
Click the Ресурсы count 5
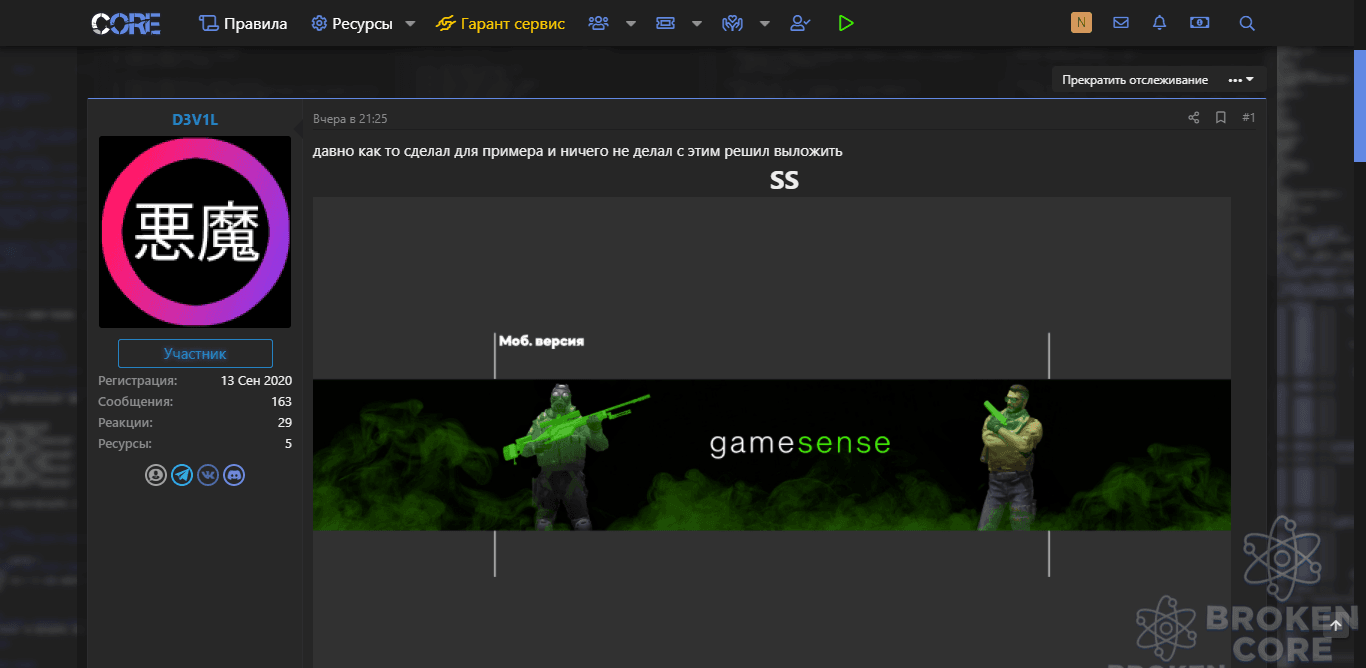pos(288,443)
